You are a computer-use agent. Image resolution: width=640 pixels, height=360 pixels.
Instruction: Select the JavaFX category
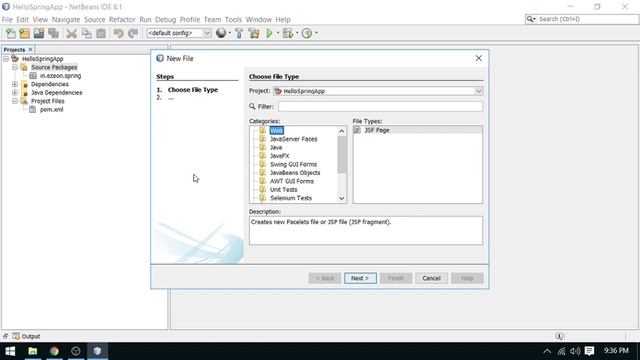280,156
